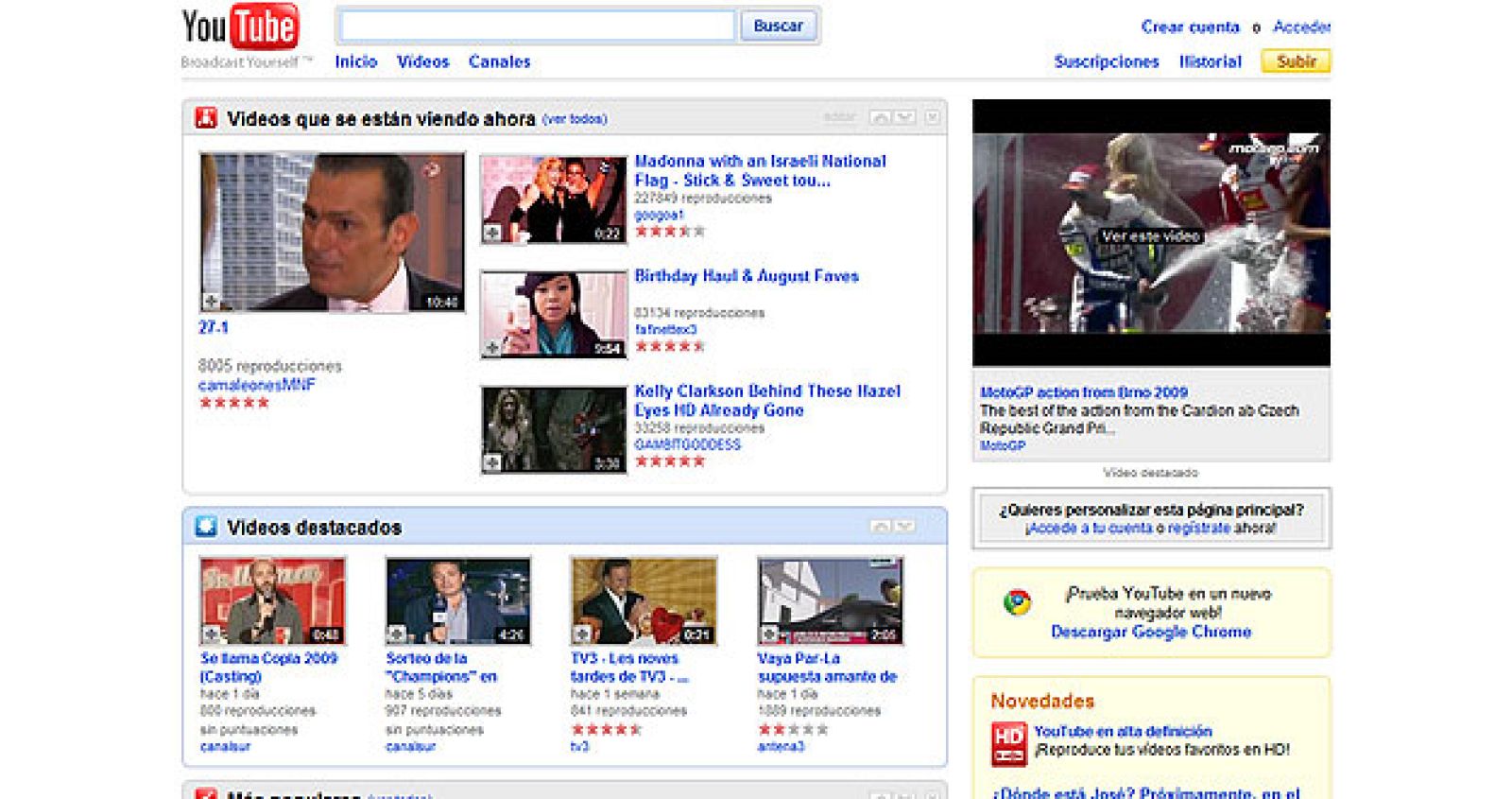Viewport: 1512px width, 799px height.
Task: Click the add-to-queue plus icon on the 27-1 thumbnail
Action: pos(212,302)
